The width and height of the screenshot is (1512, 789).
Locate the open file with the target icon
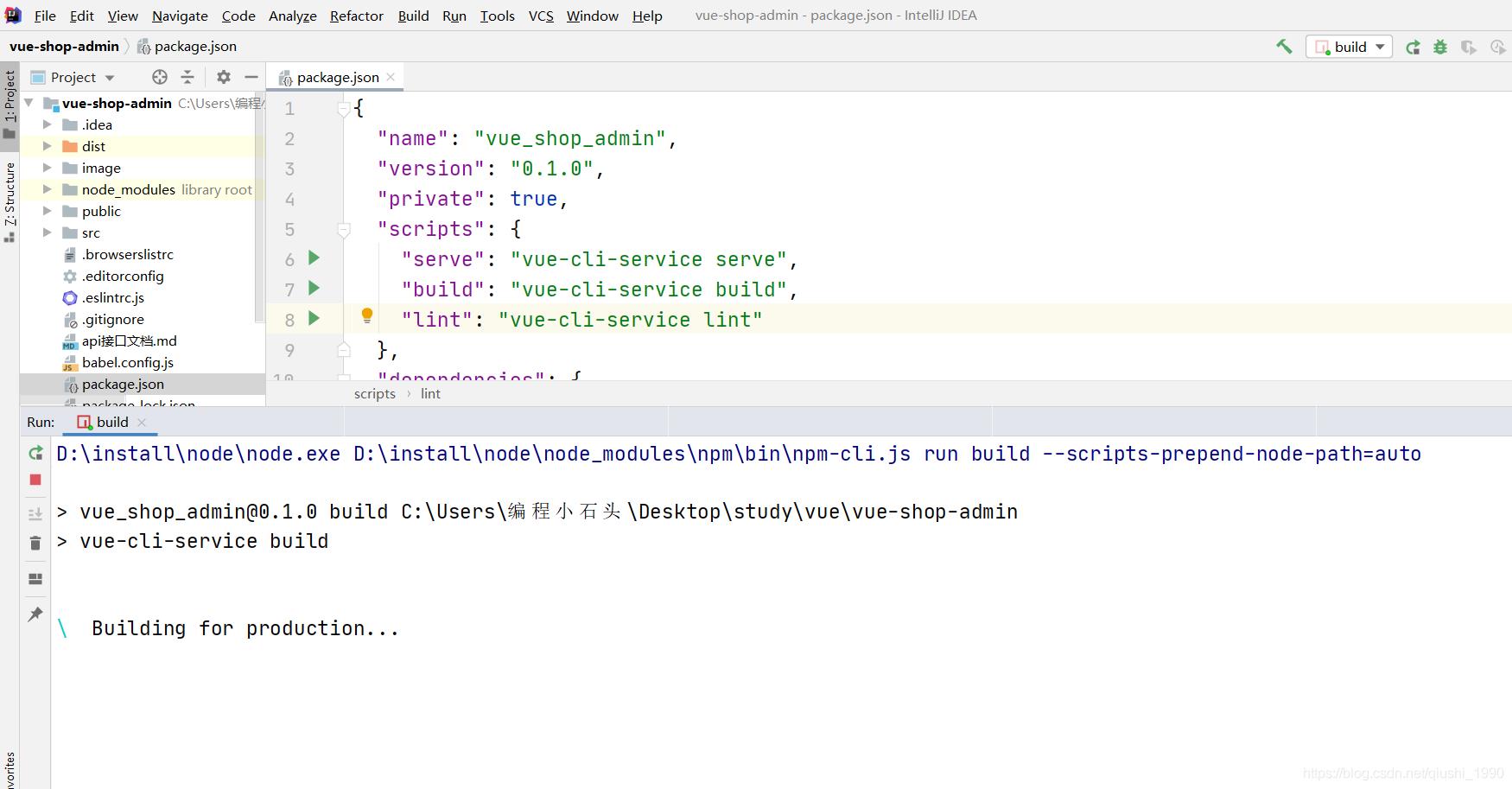(160, 77)
